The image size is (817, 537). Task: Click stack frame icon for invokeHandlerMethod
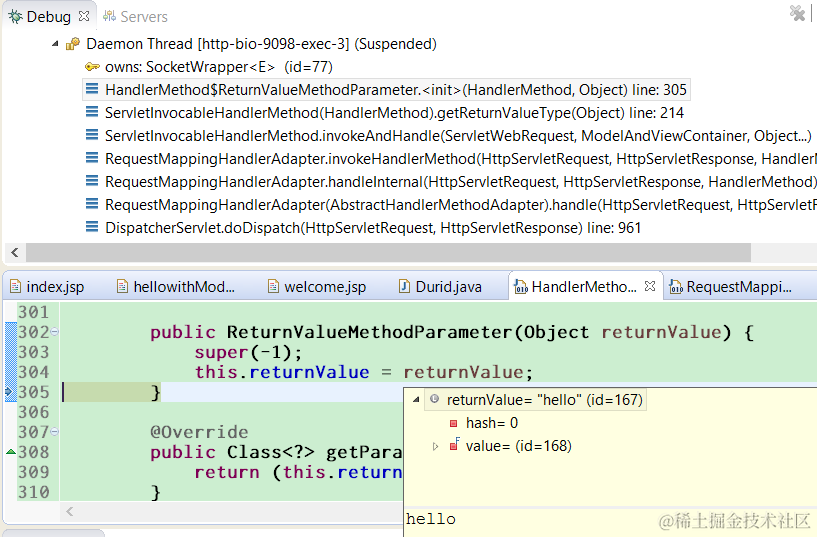(x=92, y=158)
